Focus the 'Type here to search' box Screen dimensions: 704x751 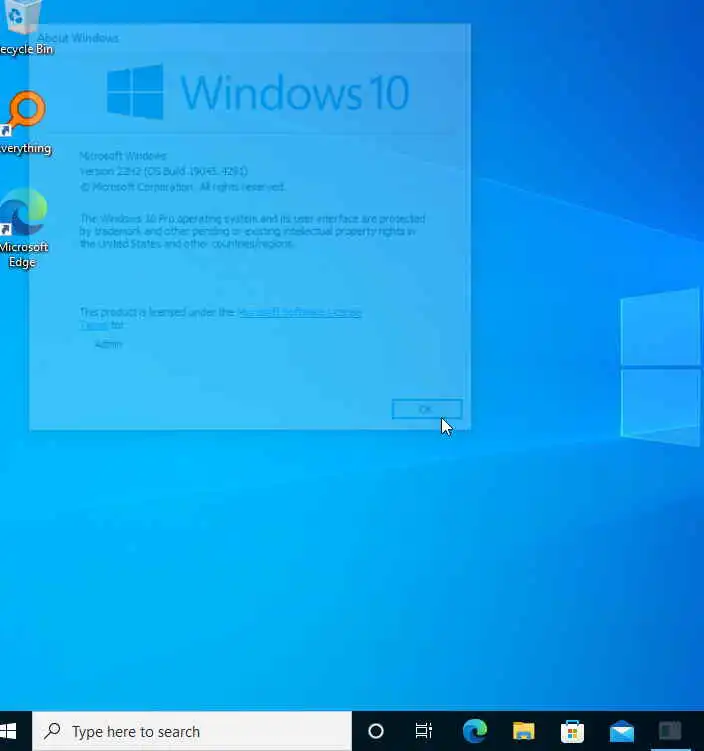coord(192,731)
